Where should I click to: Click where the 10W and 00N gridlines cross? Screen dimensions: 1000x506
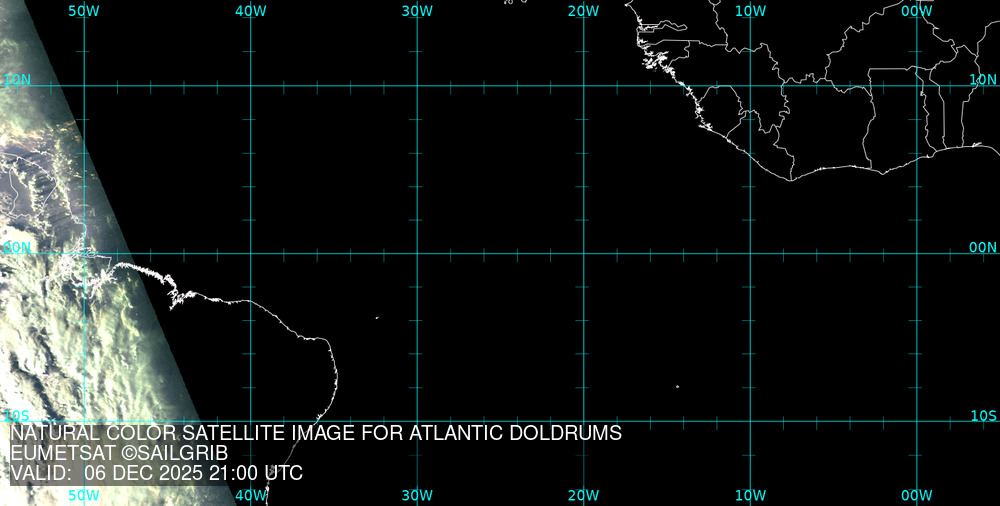tap(750, 253)
